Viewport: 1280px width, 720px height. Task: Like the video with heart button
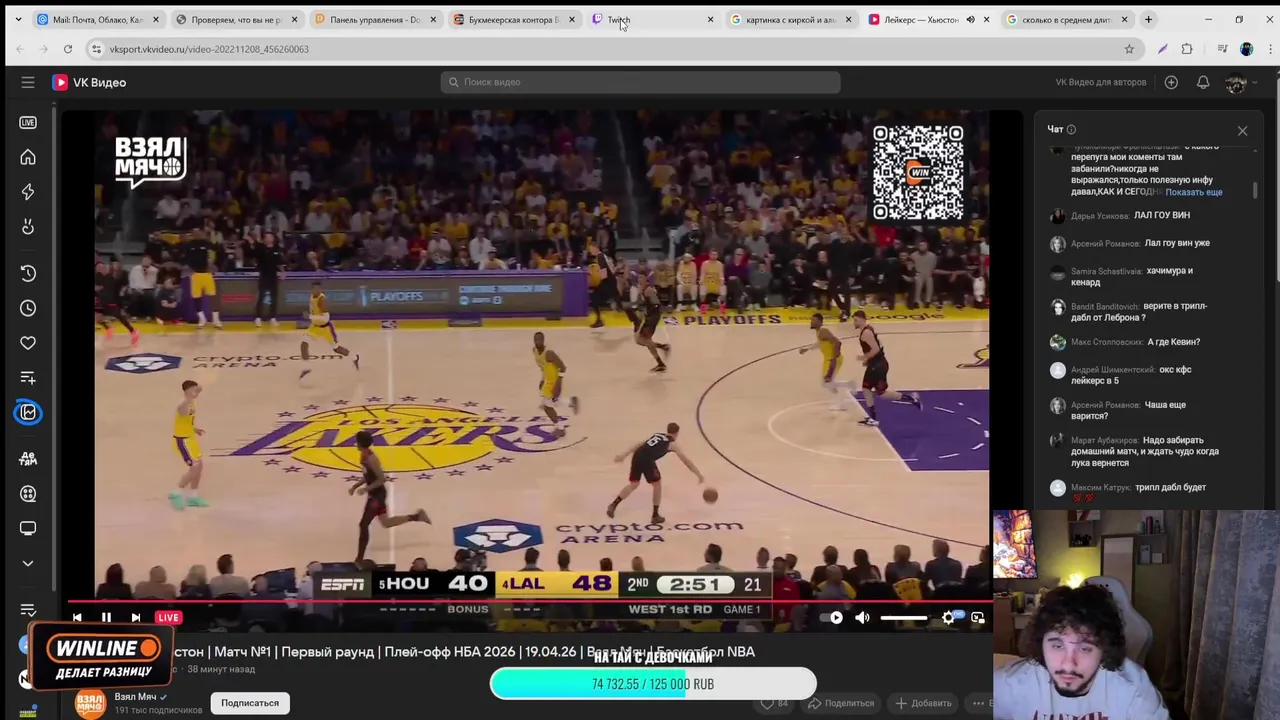point(773,703)
